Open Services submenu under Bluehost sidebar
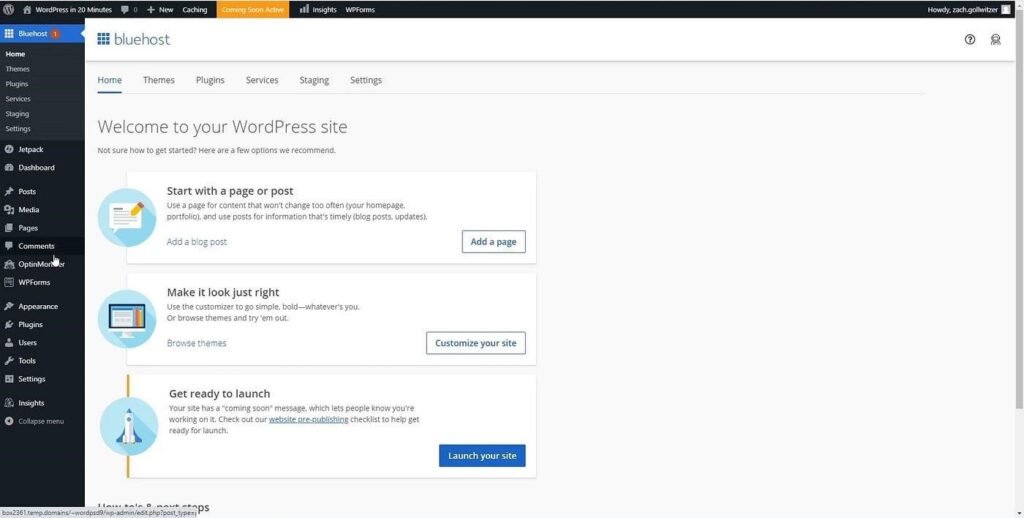 pyautogui.click(x=18, y=99)
